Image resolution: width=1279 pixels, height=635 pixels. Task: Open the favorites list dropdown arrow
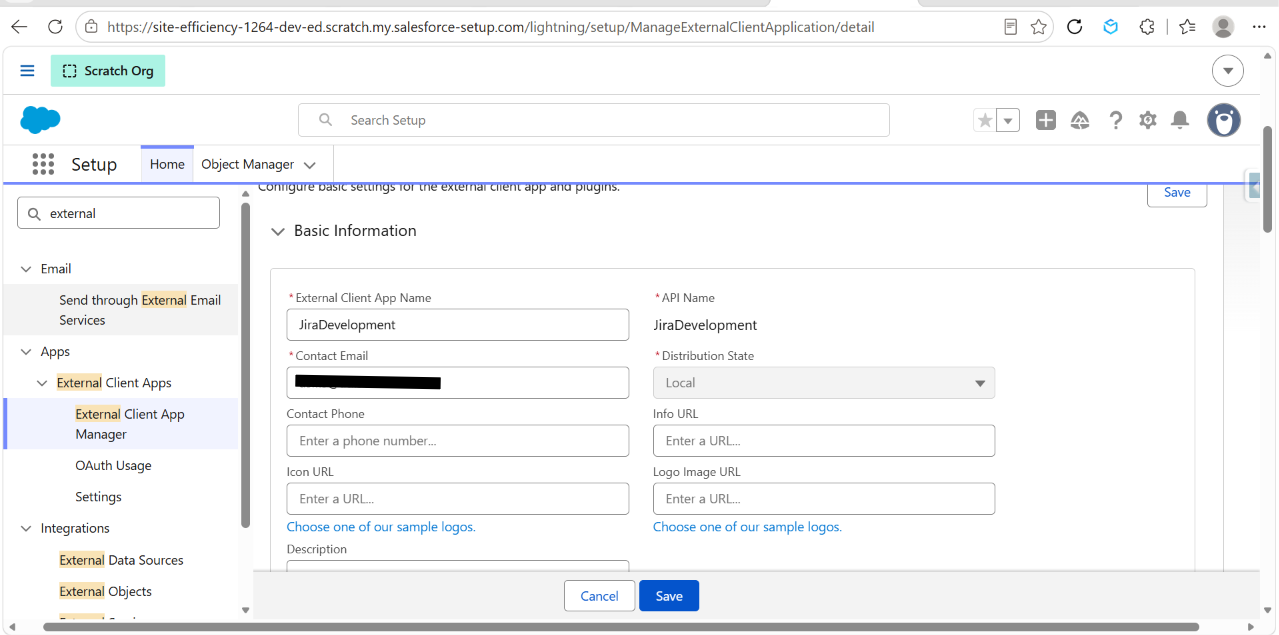click(1008, 120)
